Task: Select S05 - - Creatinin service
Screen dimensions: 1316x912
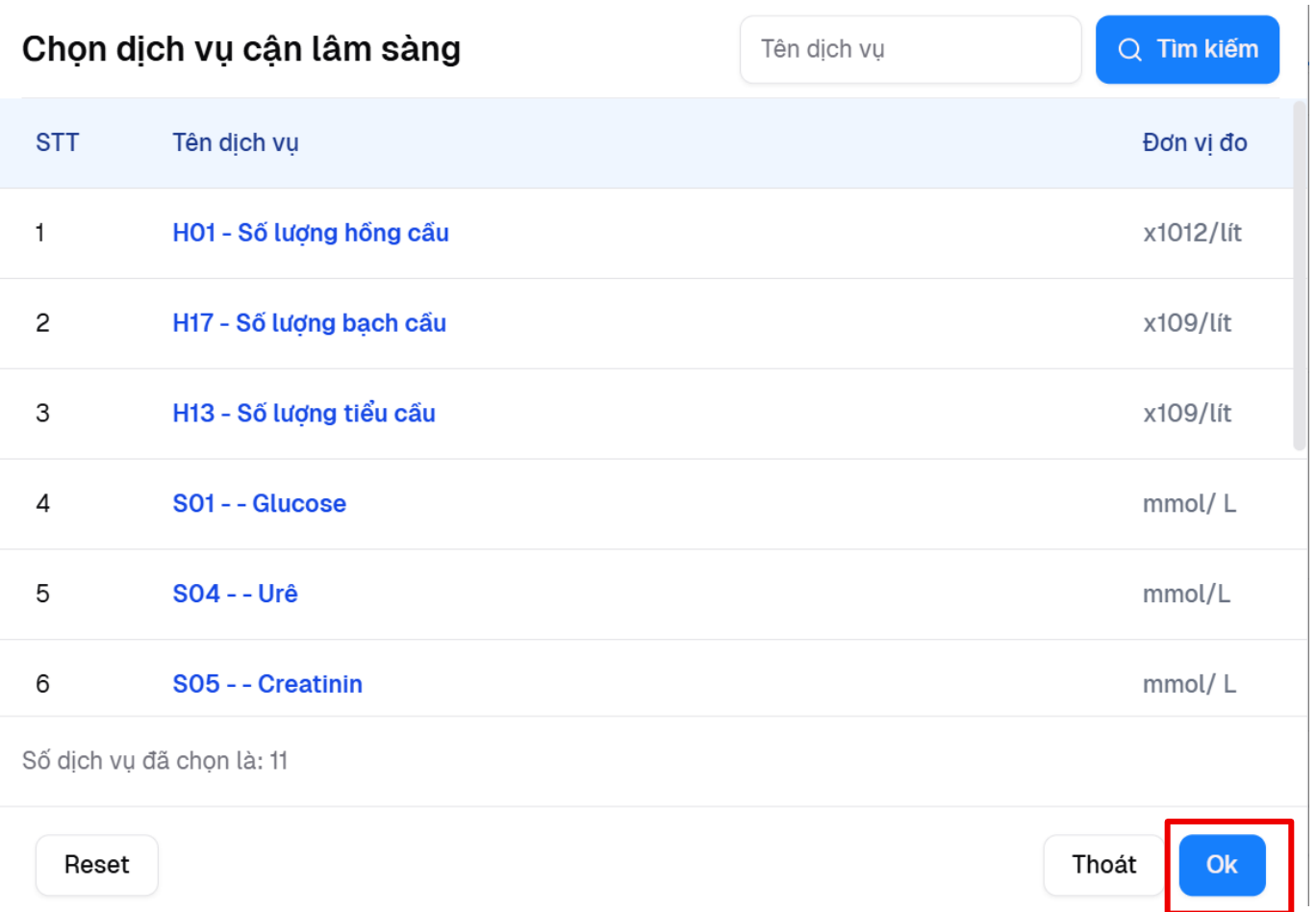Action: coord(267,684)
